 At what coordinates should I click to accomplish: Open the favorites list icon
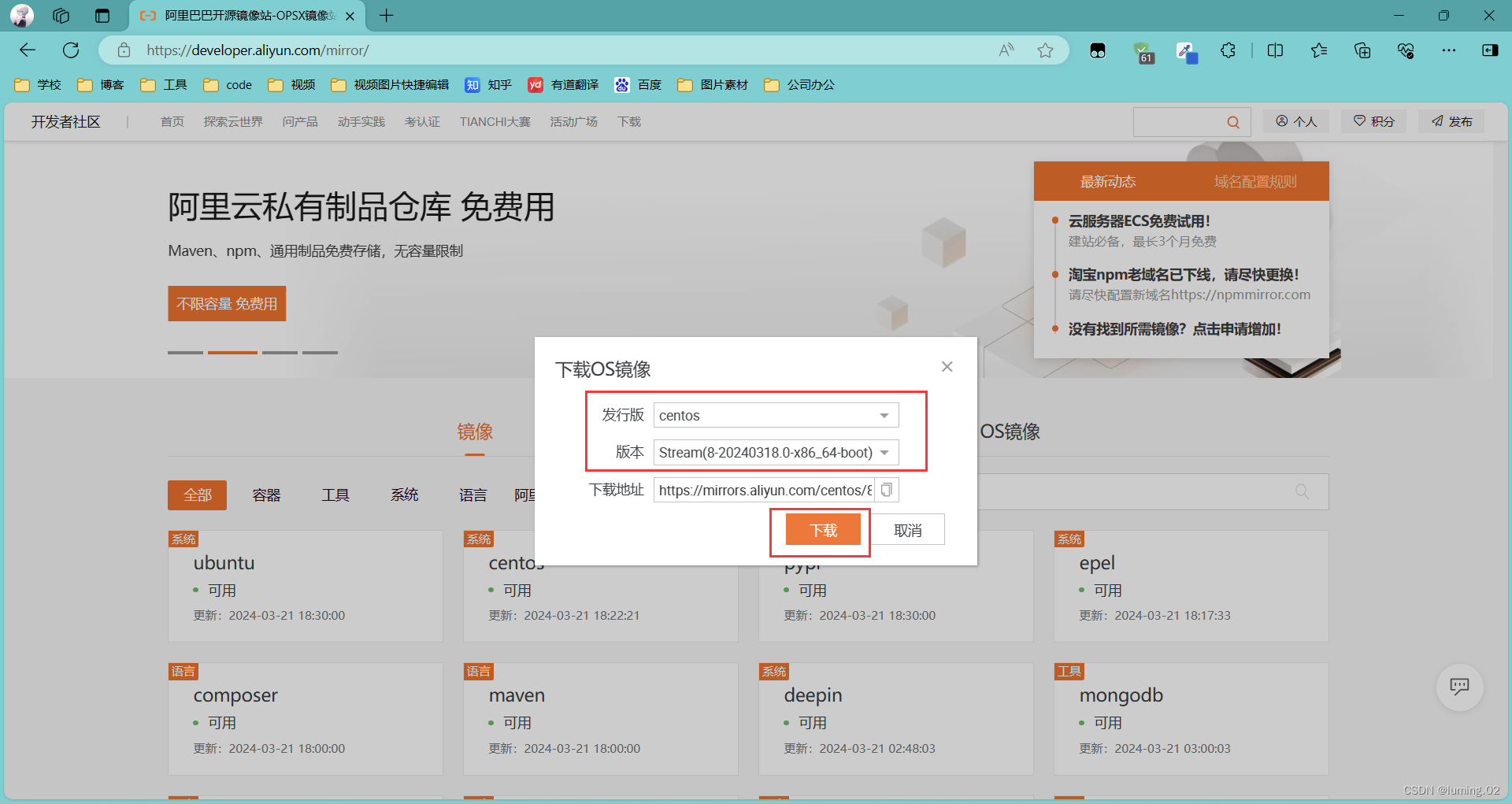(x=1319, y=50)
